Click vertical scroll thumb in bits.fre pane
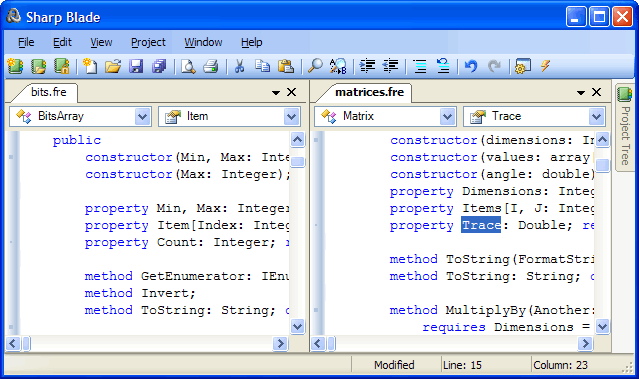Image resolution: width=639 pixels, height=379 pixels. click(x=297, y=162)
